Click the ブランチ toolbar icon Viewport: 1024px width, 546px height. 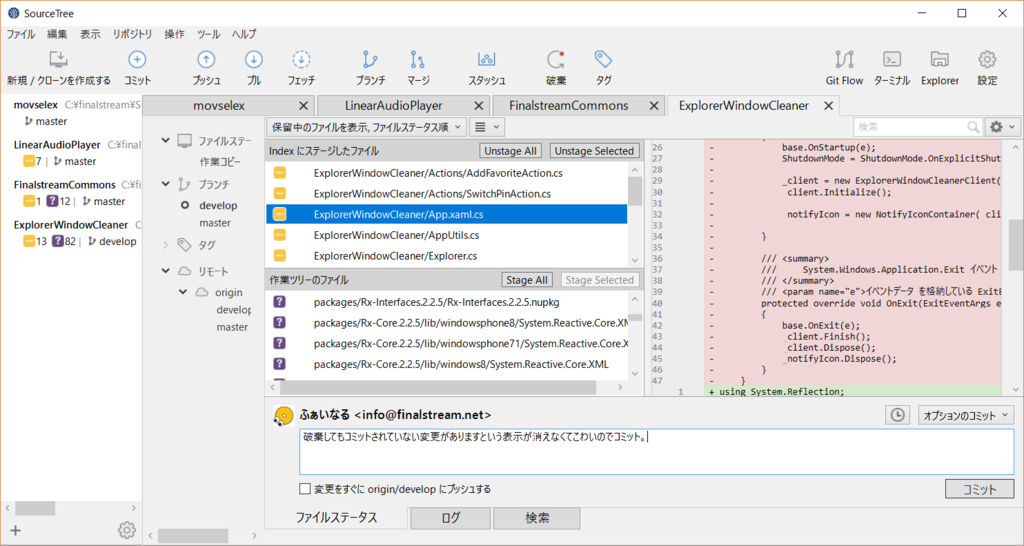pyautogui.click(x=370, y=60)
